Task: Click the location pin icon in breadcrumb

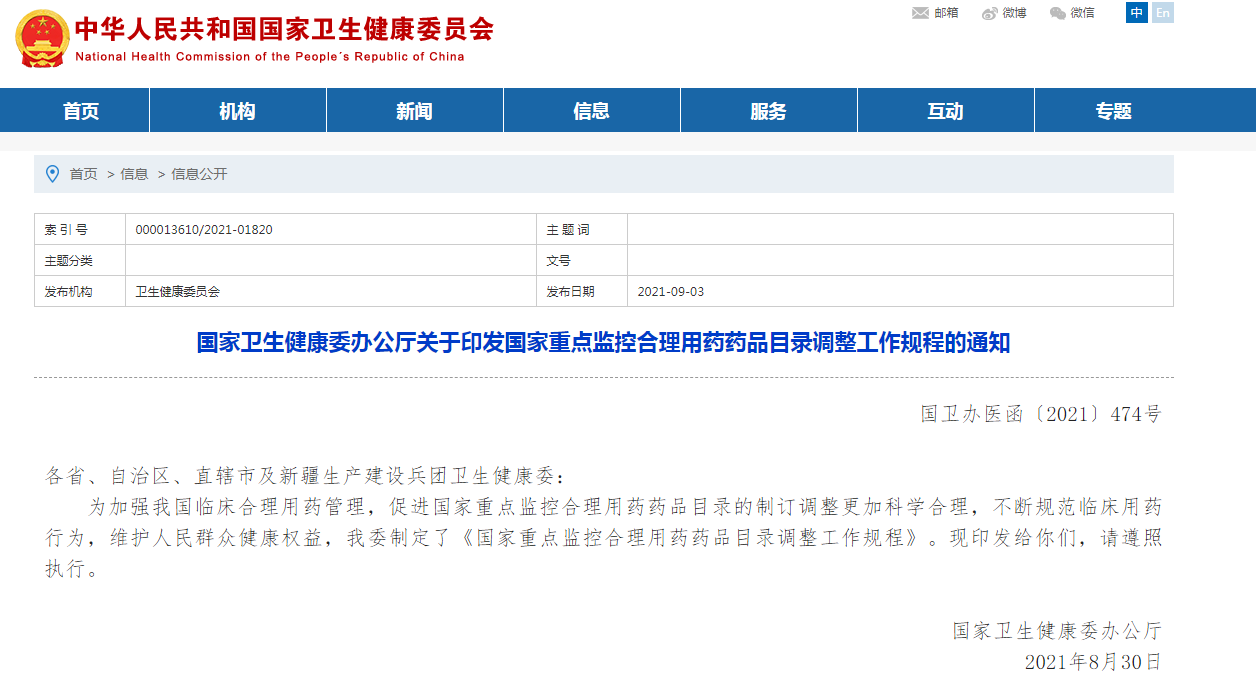Action: point(53,174)
